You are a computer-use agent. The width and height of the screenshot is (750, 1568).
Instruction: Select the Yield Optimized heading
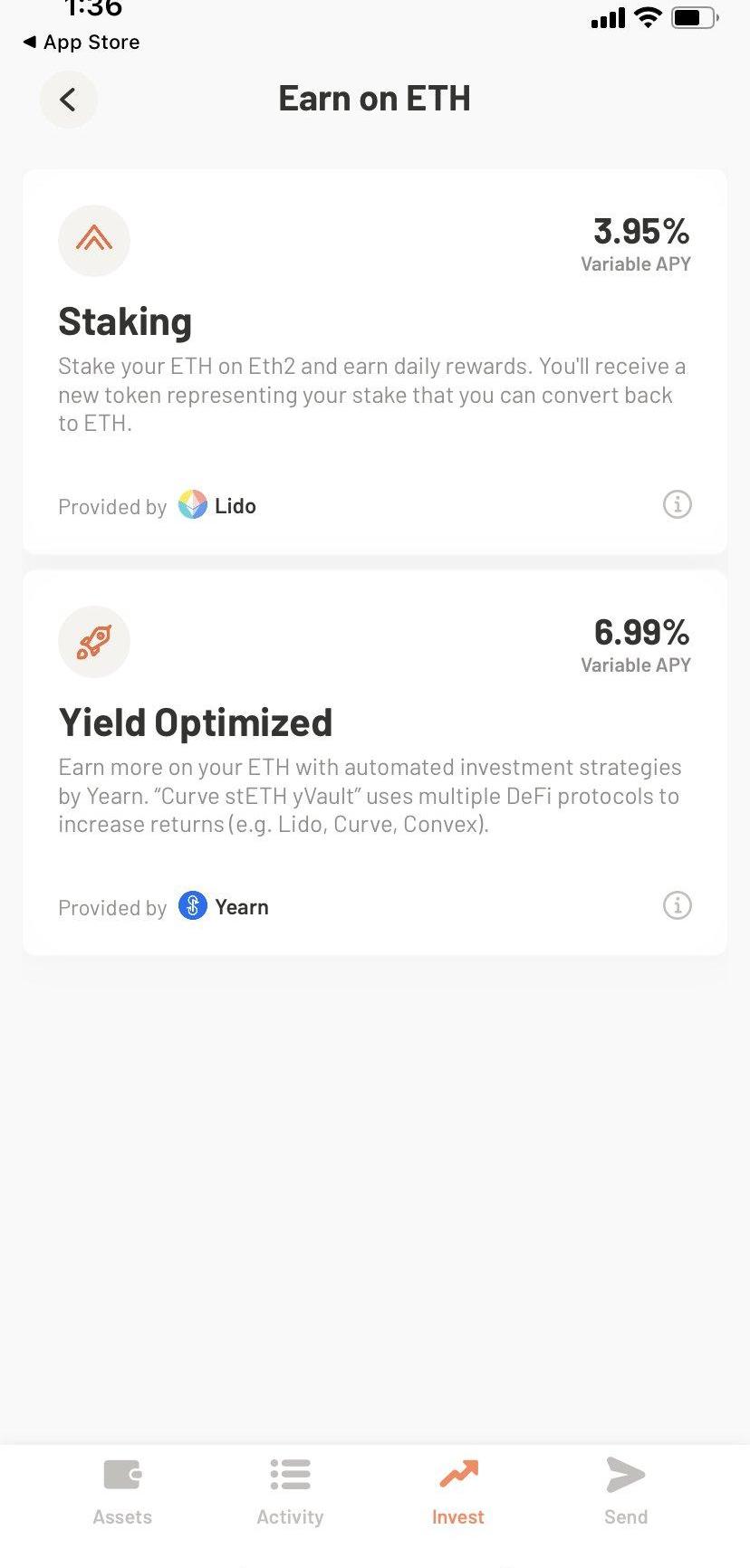[196, 723]
